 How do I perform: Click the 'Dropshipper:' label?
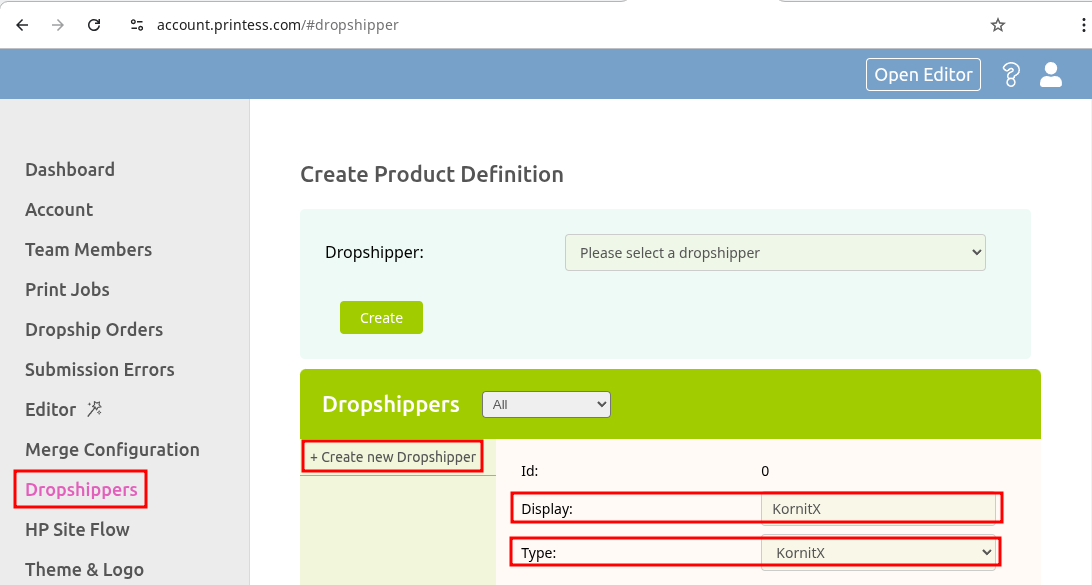coord(374,253)
